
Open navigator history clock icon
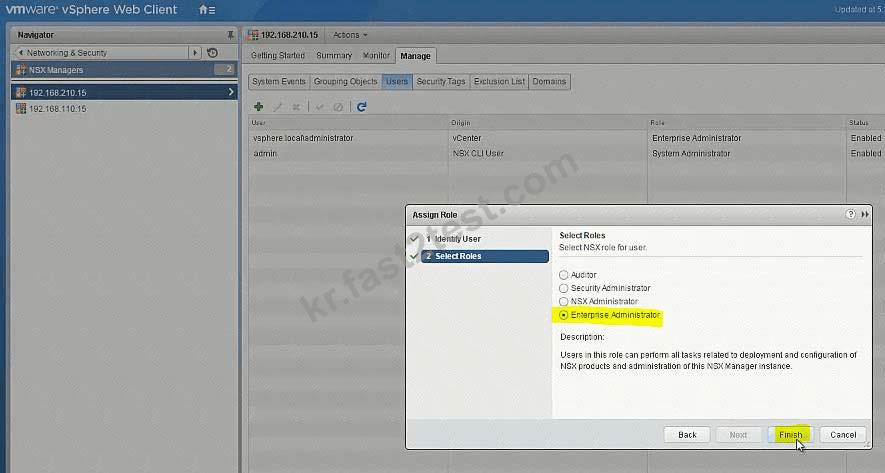click(x=212, y=52)
